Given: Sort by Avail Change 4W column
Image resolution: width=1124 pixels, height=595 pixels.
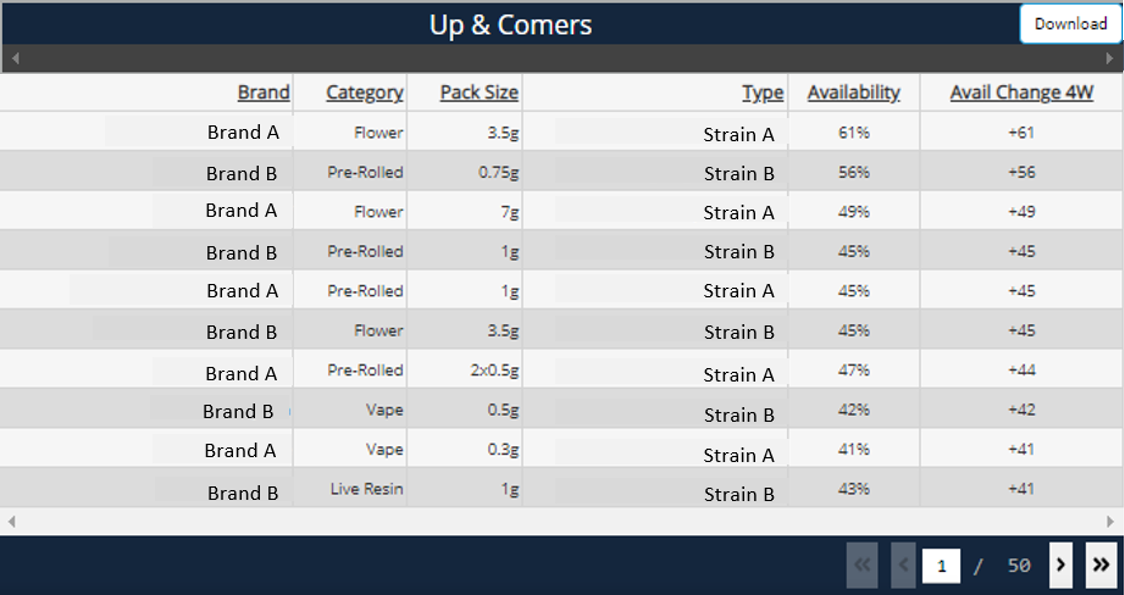Looking at the screenshot, I should (x=1021, y=93).
